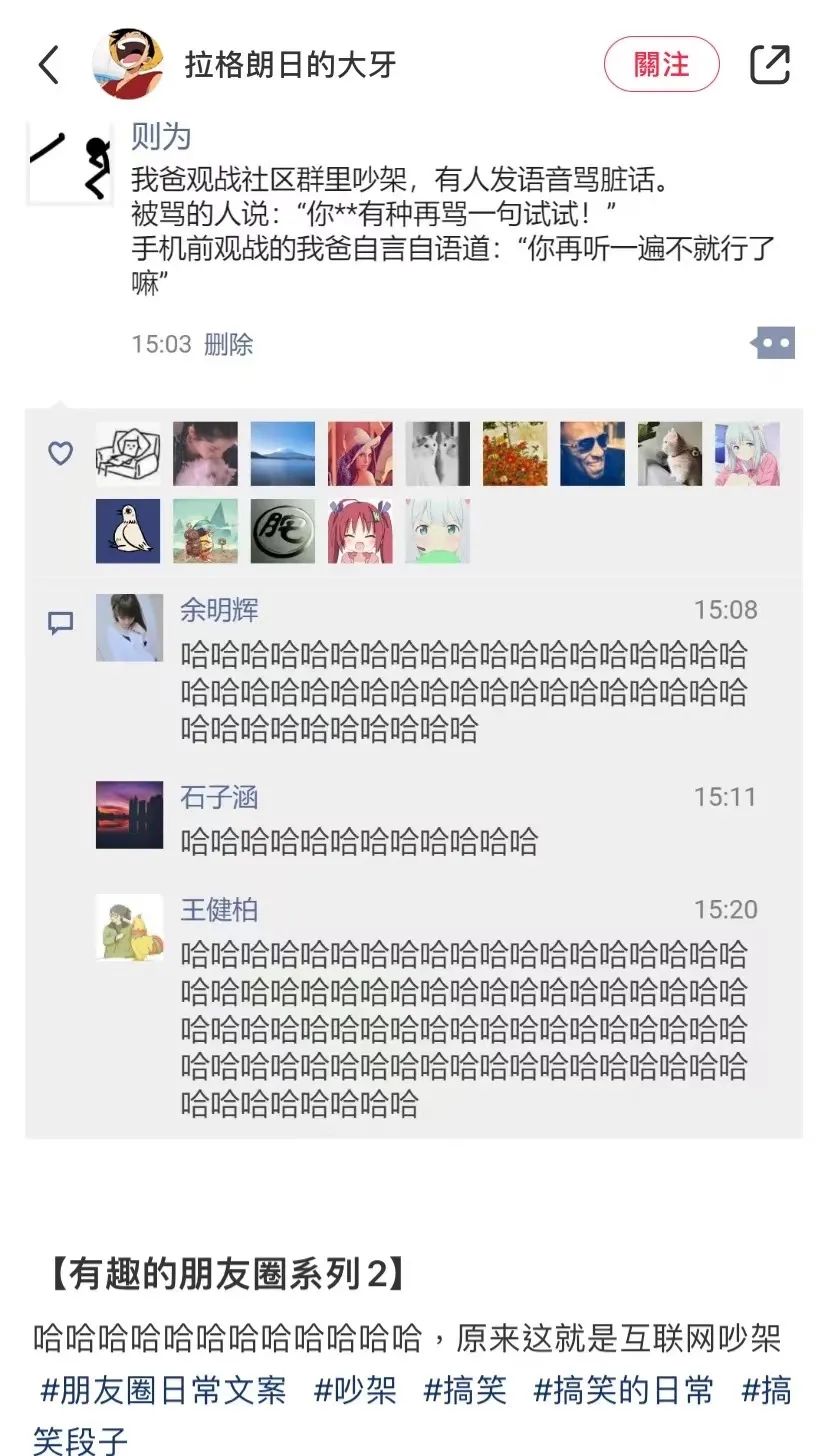Tap the two-dot comment menu icon
Image resolution: width=828 pixels, height=1456 pixels.
(773, 344)
